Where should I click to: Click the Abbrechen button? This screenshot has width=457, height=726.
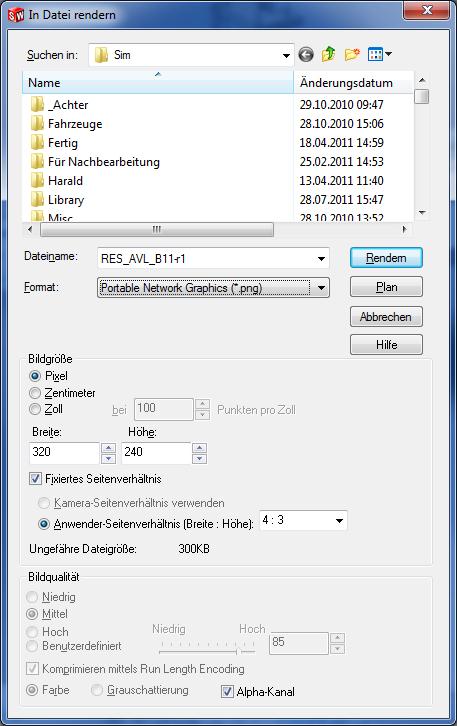click(x=386, y=317)
